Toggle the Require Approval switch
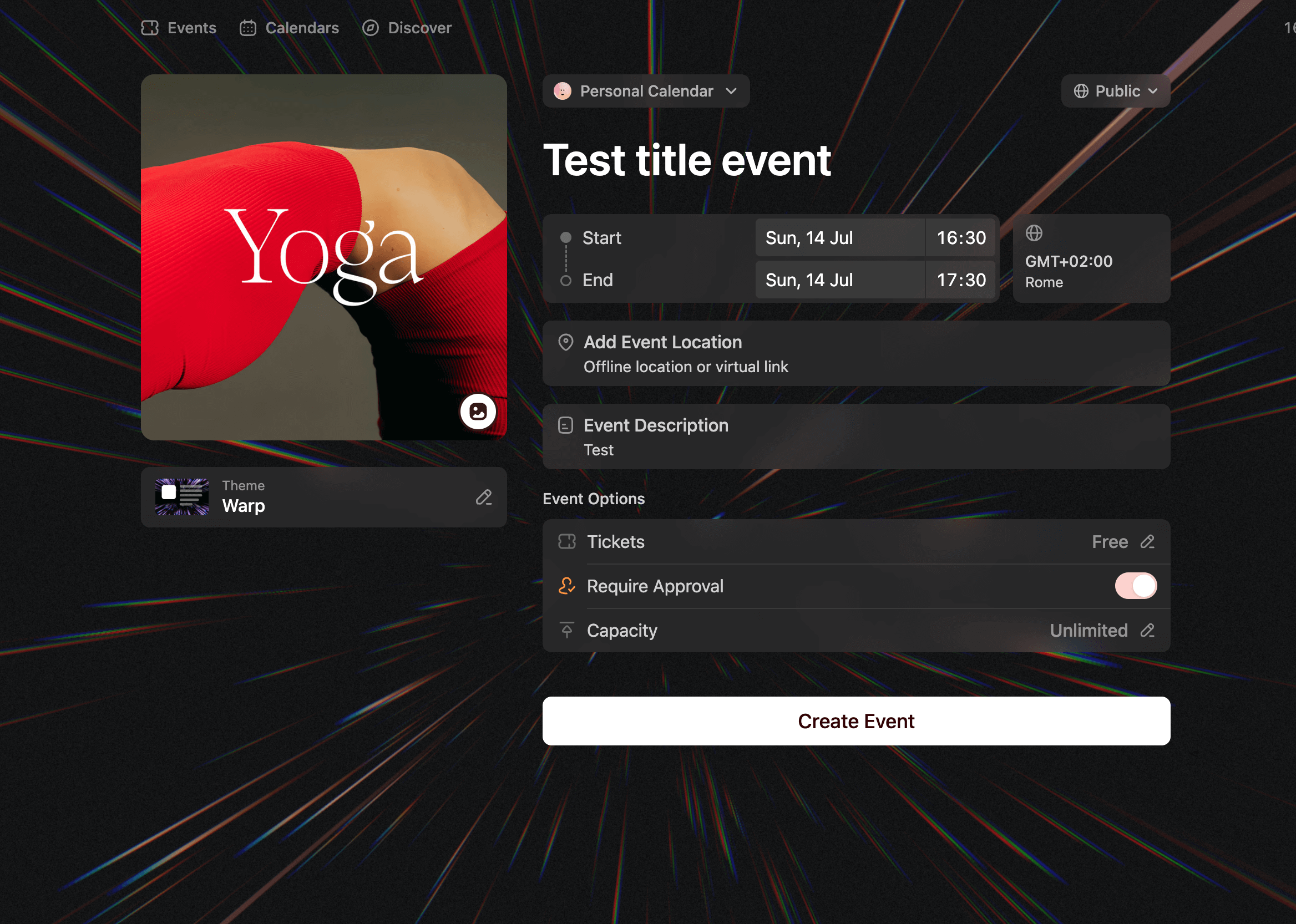Image resolution: width=1296 pixels, height=924 pixels. (1135, 586)
